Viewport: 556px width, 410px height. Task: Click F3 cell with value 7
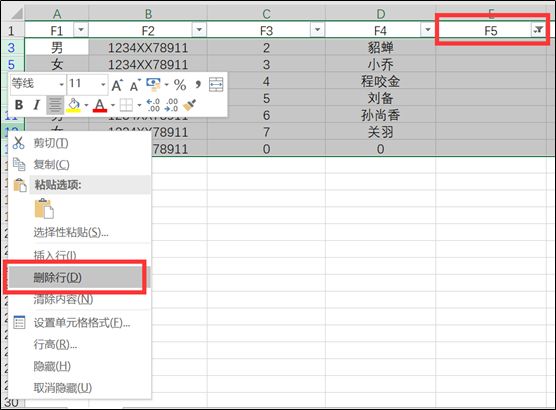pos(266,132)
